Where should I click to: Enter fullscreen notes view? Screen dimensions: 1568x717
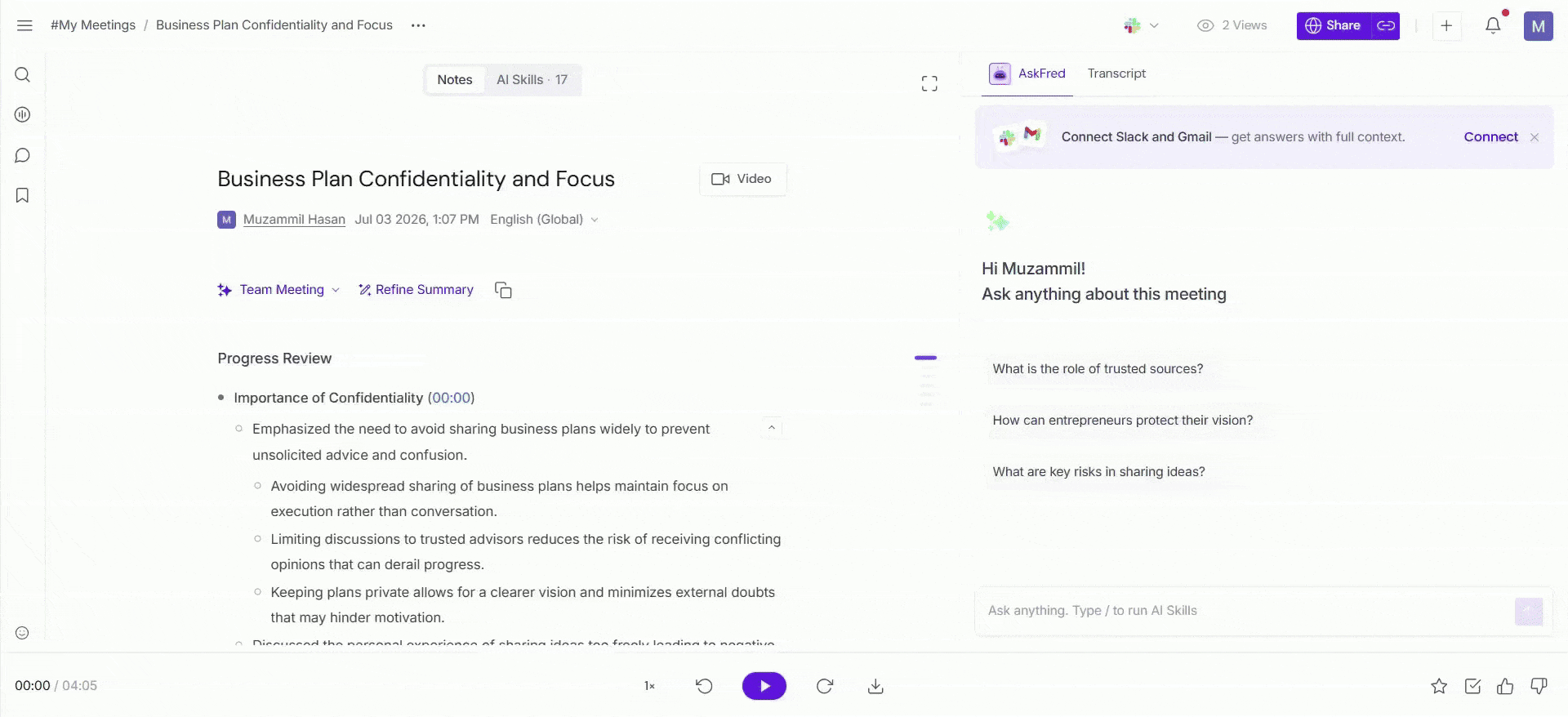[929, 83]
